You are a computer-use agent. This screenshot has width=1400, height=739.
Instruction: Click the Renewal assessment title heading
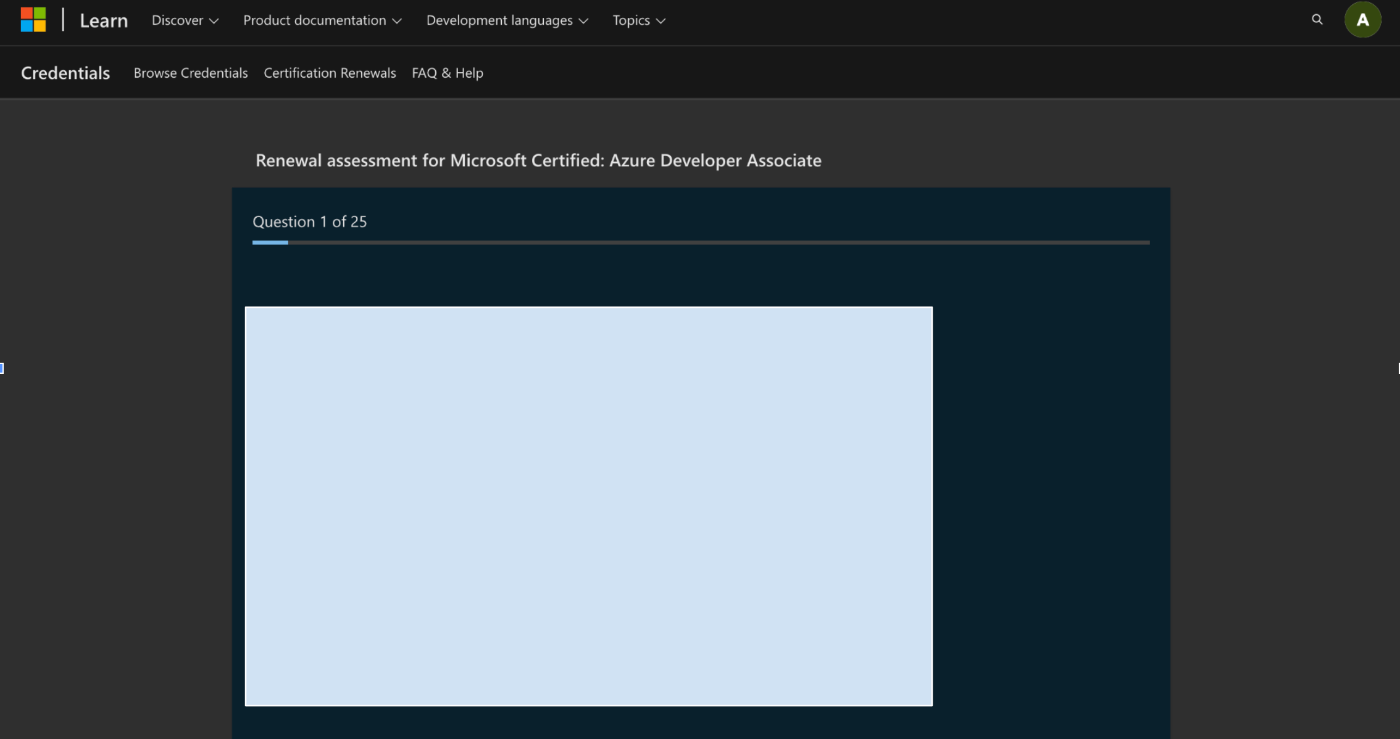pyautogui.click(x=538, y=160)
